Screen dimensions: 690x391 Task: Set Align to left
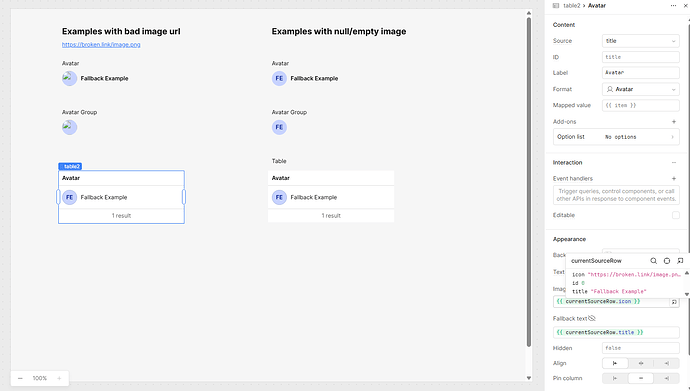[x=615, y=363]
